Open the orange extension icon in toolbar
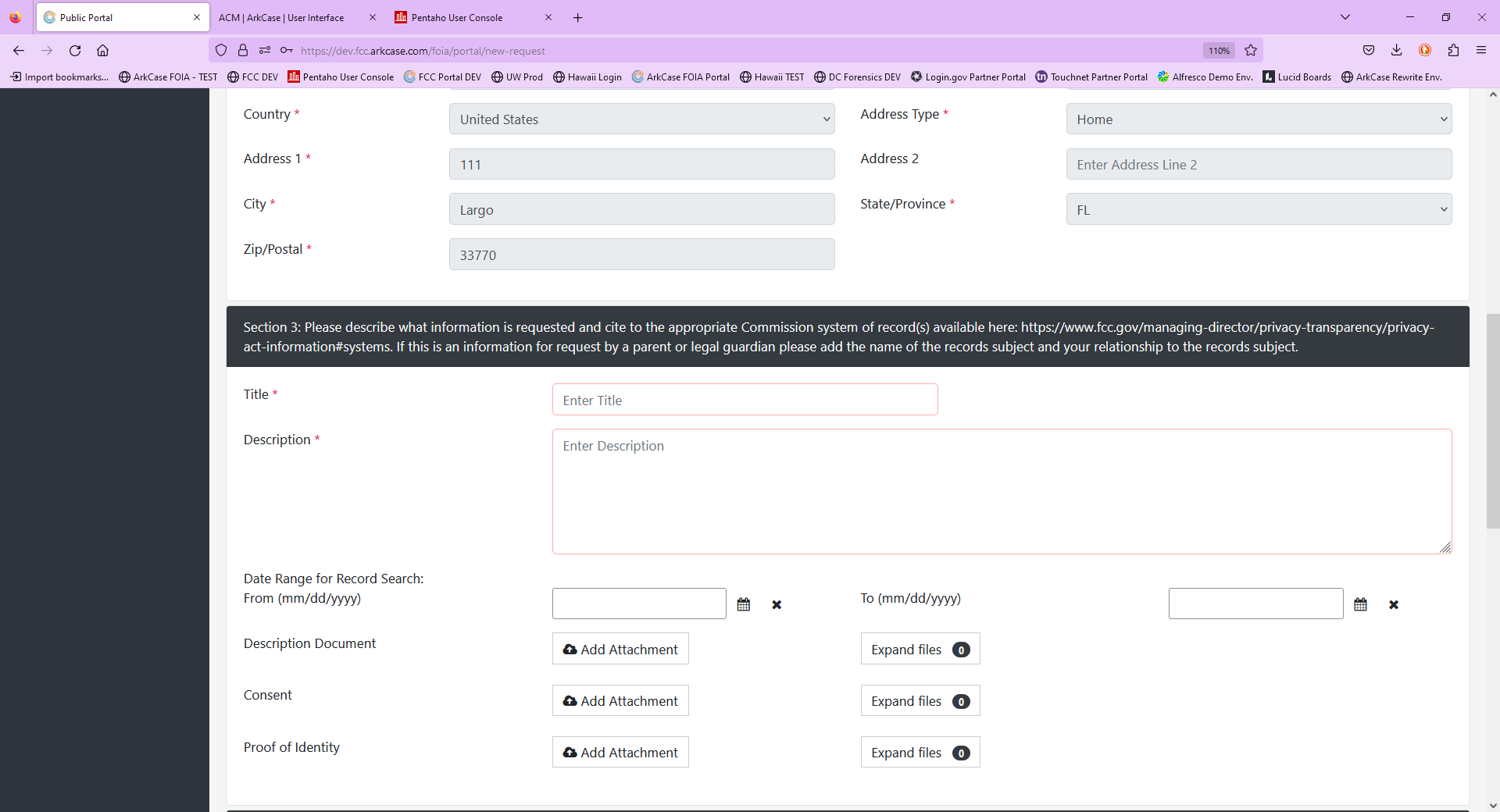1500x812 pixels. [1425, 51]
